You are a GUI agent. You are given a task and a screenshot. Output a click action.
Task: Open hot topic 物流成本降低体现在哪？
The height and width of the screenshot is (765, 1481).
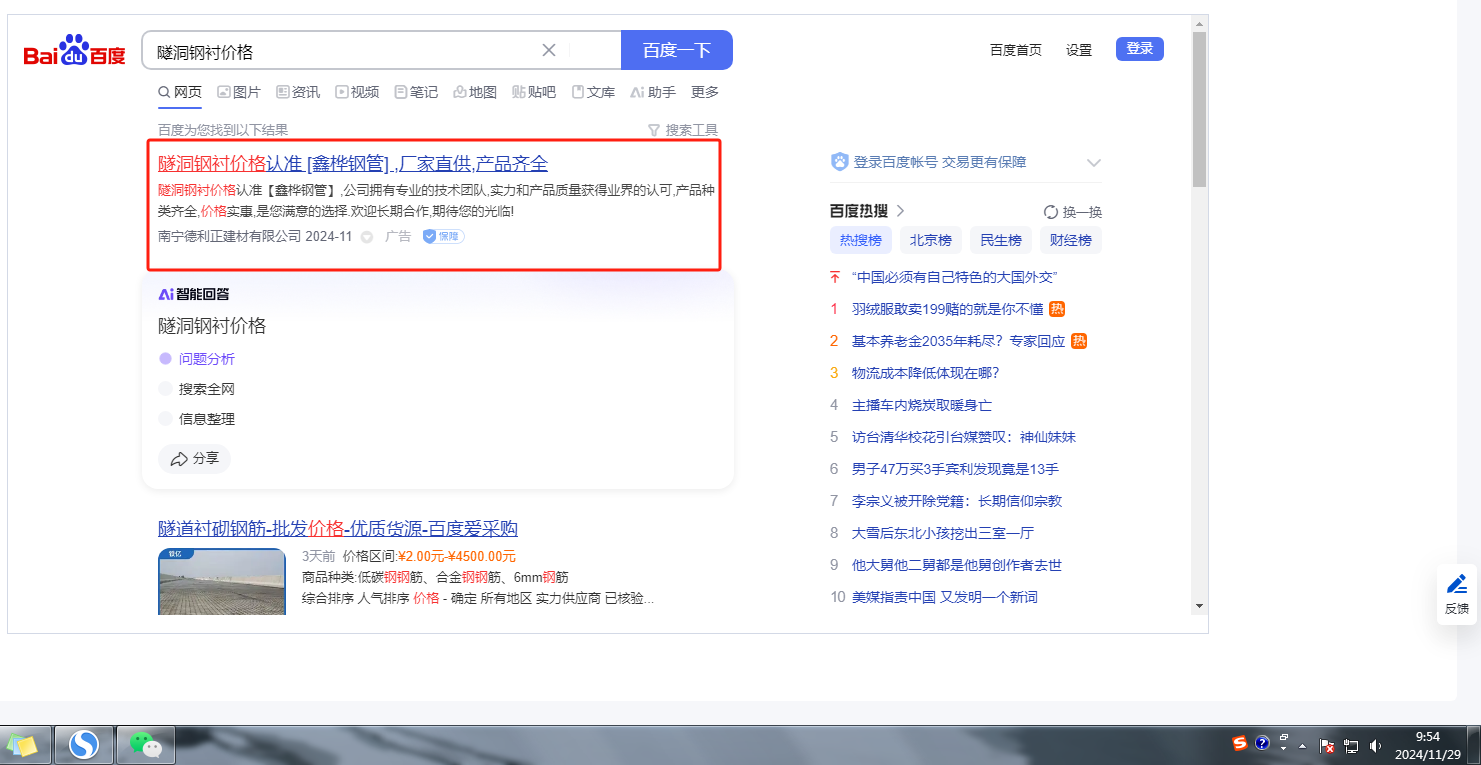click(926, 373)
